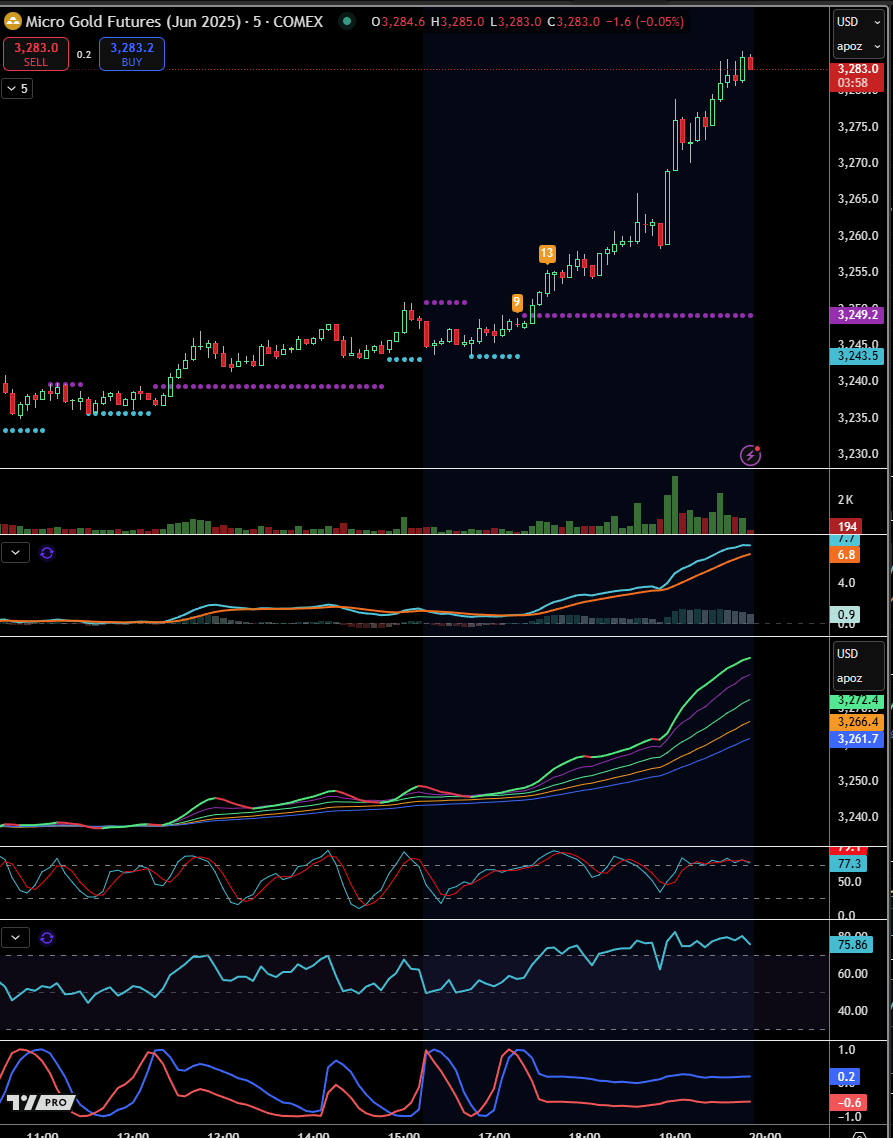Click the gold symbol logo icon

pyautogui.click(x=12, y=21)
